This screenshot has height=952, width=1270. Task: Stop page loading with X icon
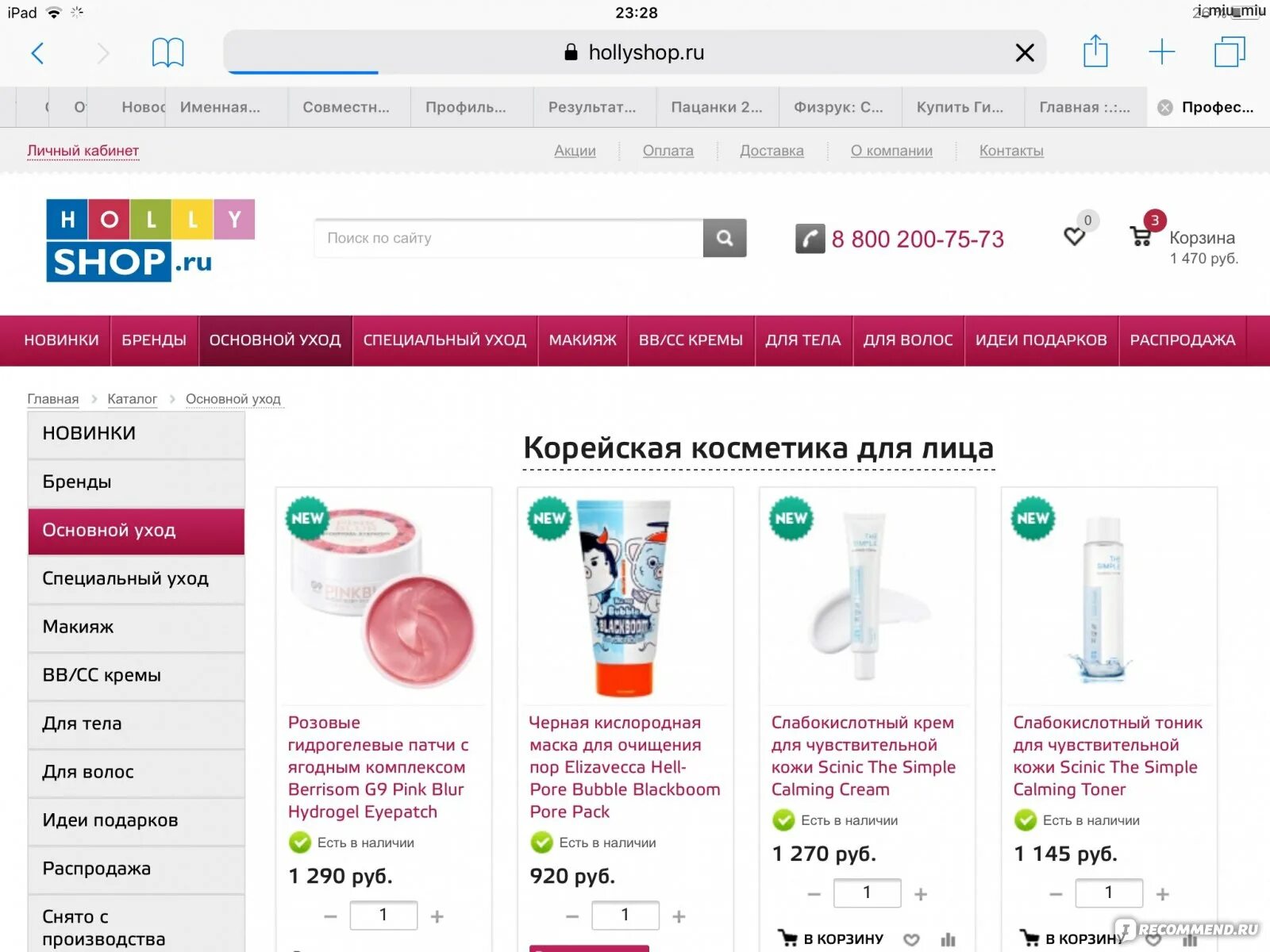[1025, 53]
